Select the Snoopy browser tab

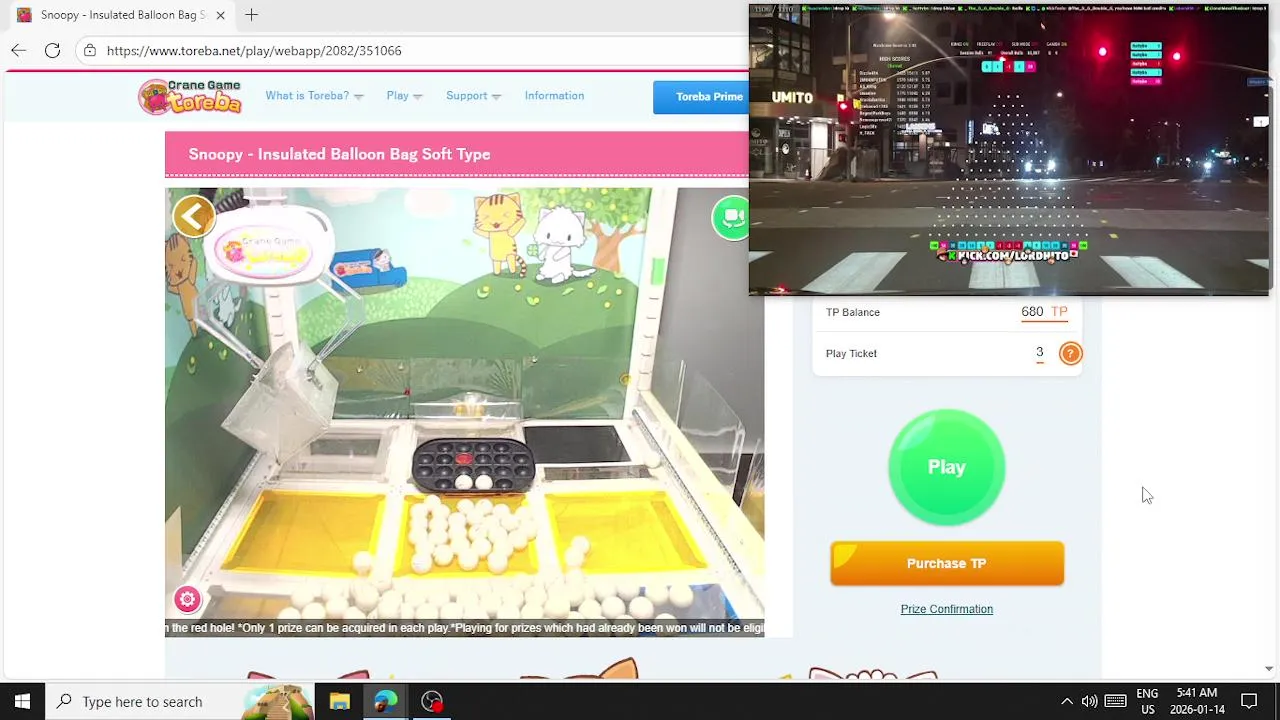tap(122, 15)
